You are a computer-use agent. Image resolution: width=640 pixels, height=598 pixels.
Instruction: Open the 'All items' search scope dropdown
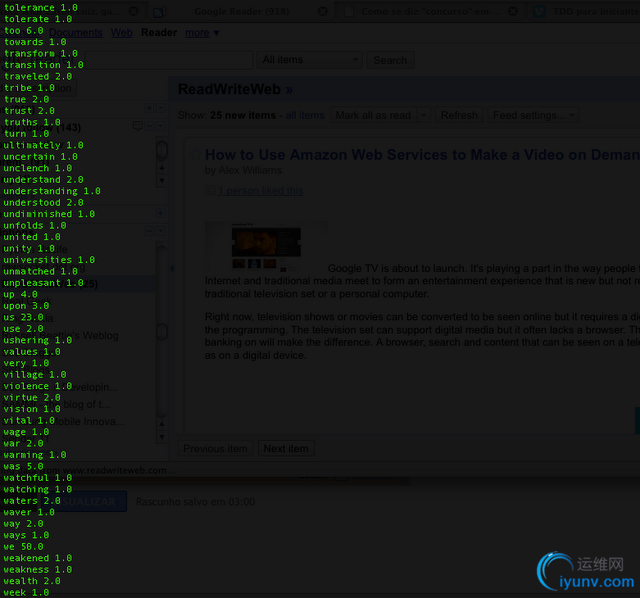pyautogui.click(x=309, y=60)
